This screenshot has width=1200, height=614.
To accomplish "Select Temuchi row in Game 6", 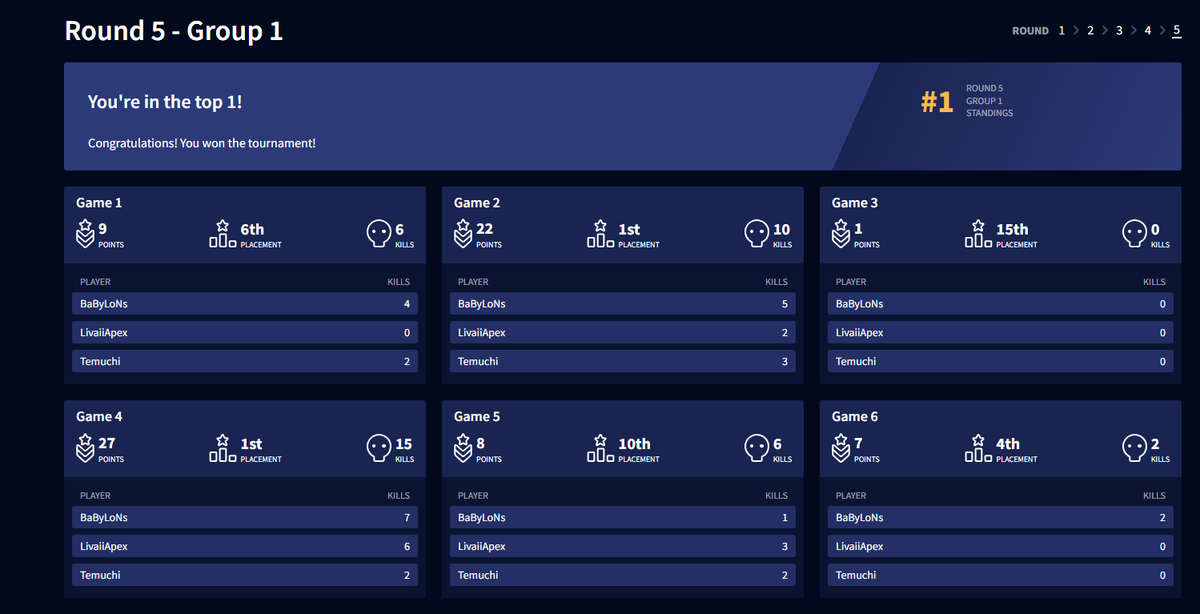I will pos(1001,576).
